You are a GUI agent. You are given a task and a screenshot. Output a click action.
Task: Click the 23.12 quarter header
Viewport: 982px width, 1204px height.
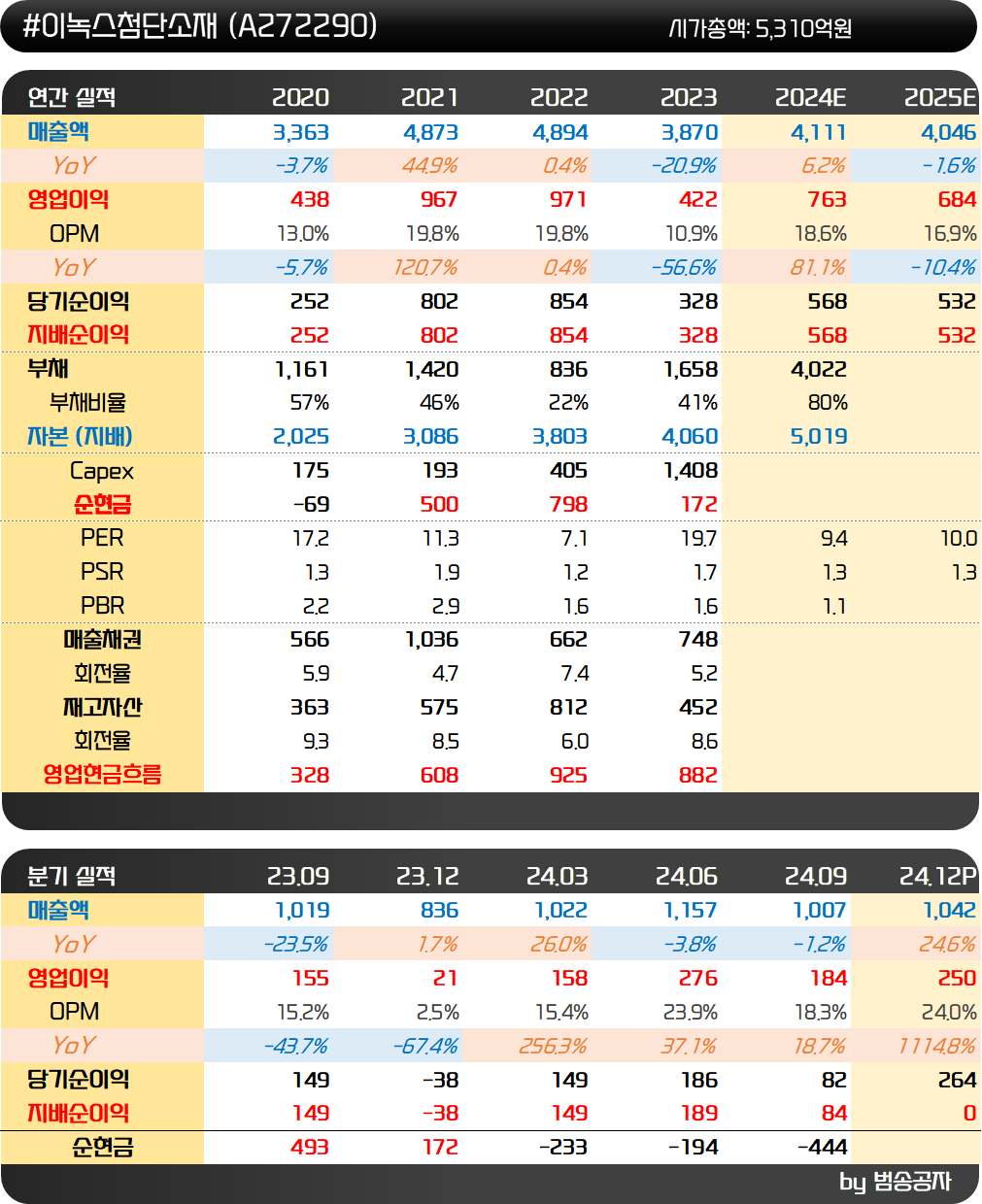coord(427,877)
